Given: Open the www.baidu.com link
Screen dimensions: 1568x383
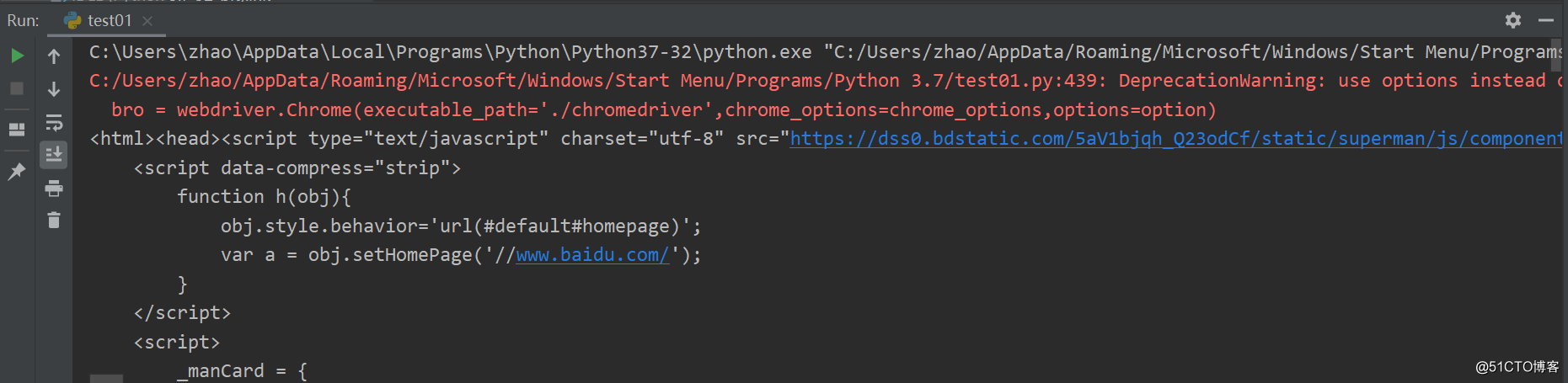Looking at the screenshot, I should coord(592,255).
